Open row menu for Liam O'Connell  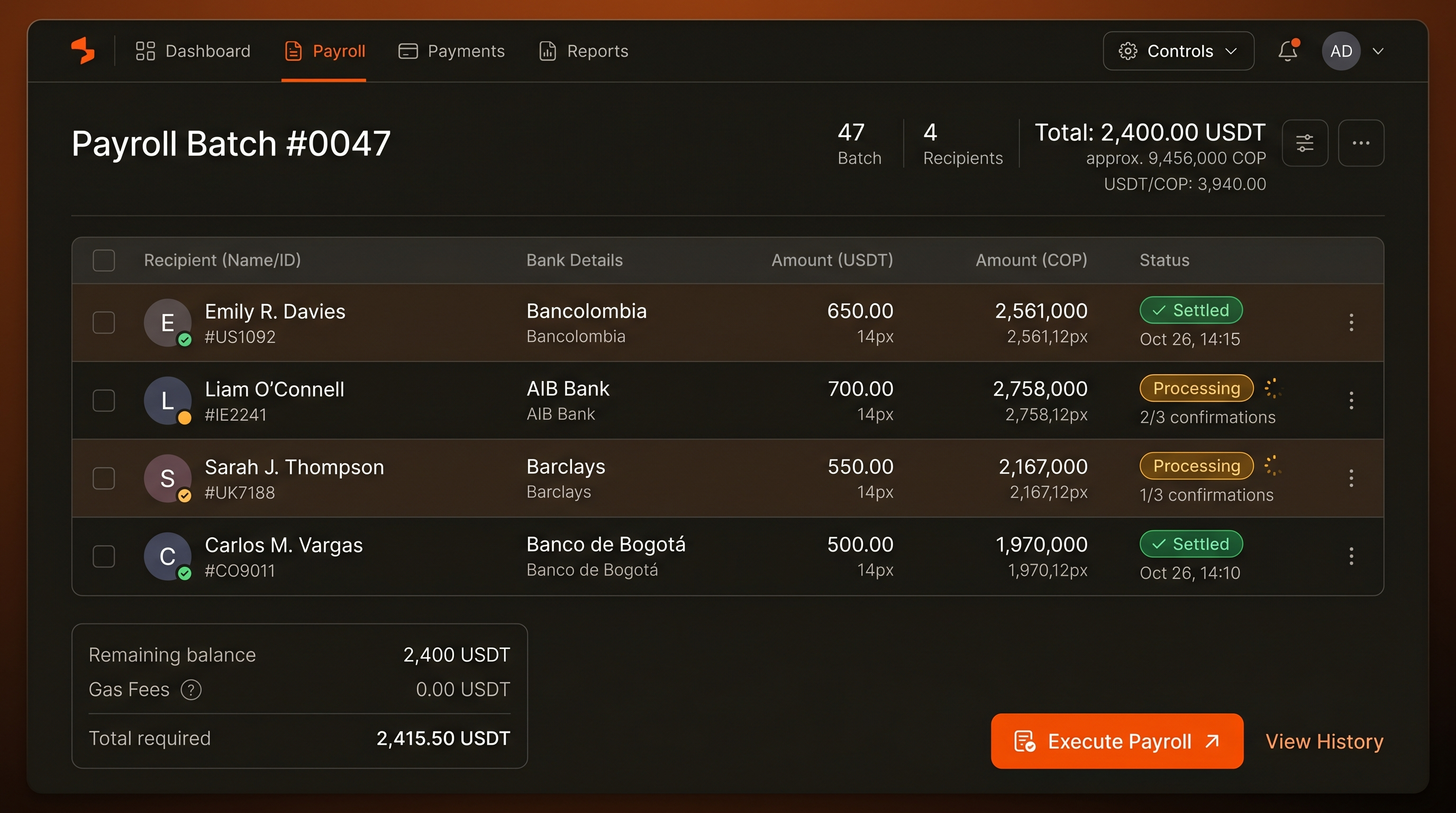(x=1351, y=400)
